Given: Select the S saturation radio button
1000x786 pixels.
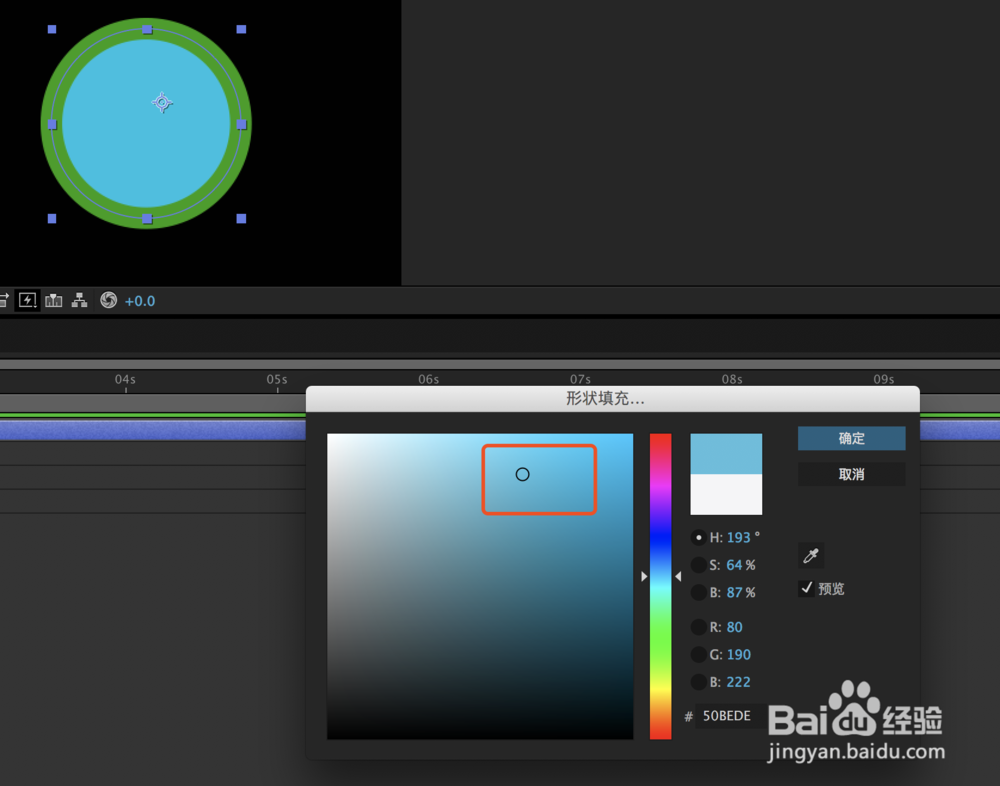Looking at the screenshot, I should tap(699, 565).
